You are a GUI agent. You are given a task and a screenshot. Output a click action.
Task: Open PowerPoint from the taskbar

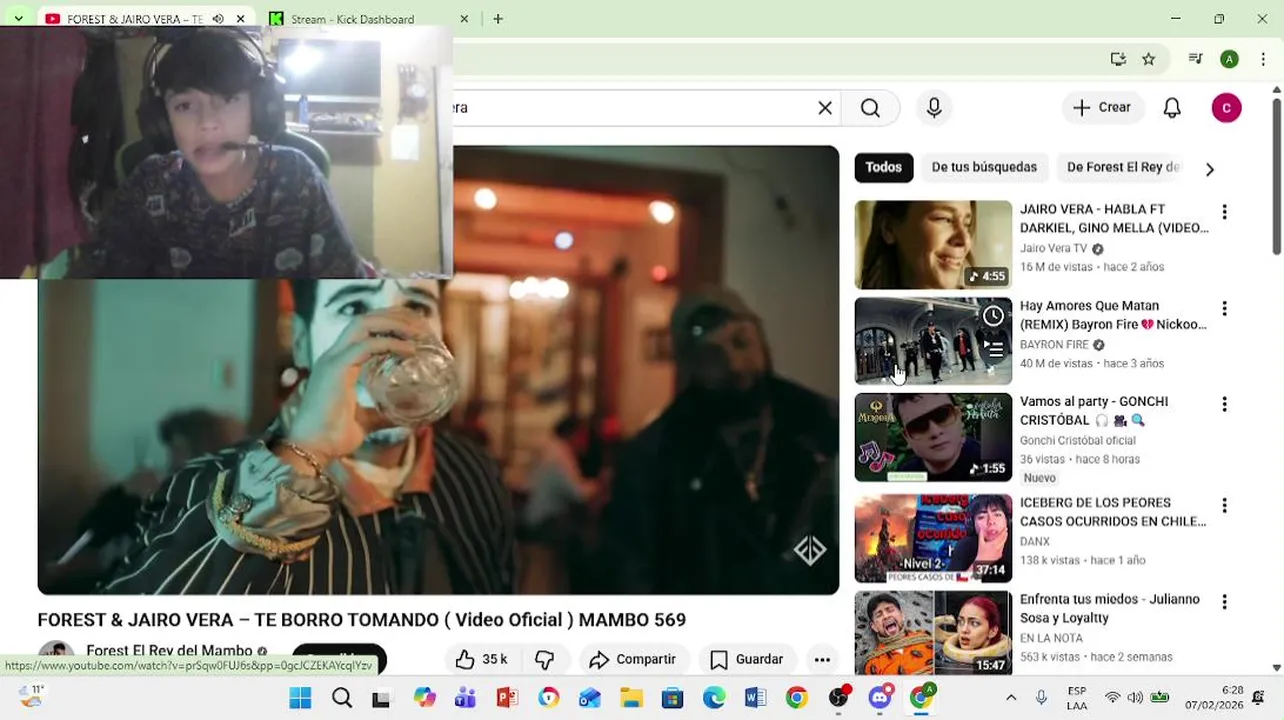[x=507, y=698]
